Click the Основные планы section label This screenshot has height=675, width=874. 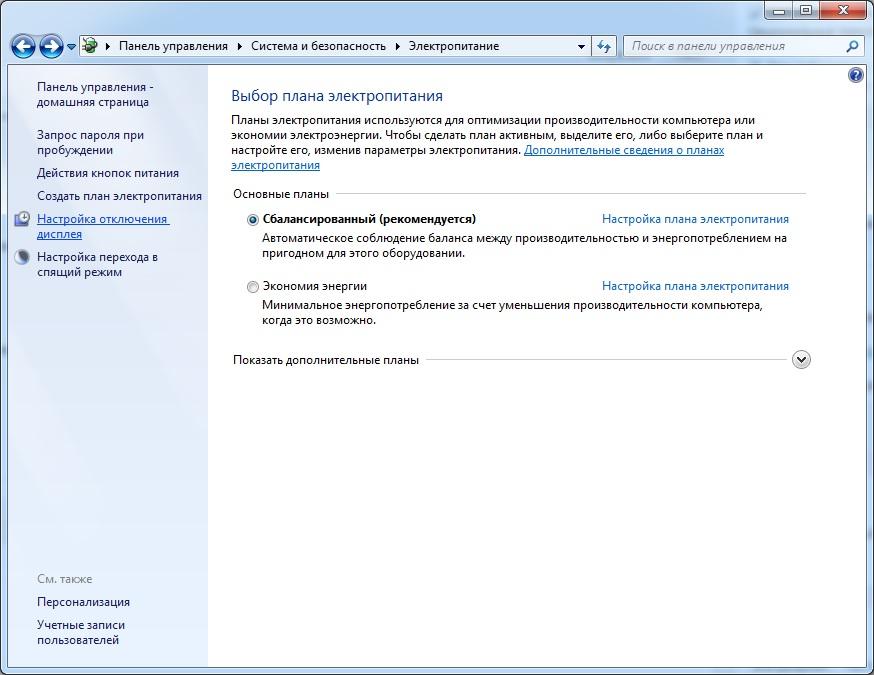pyautogui.click(x=281, y=194)
